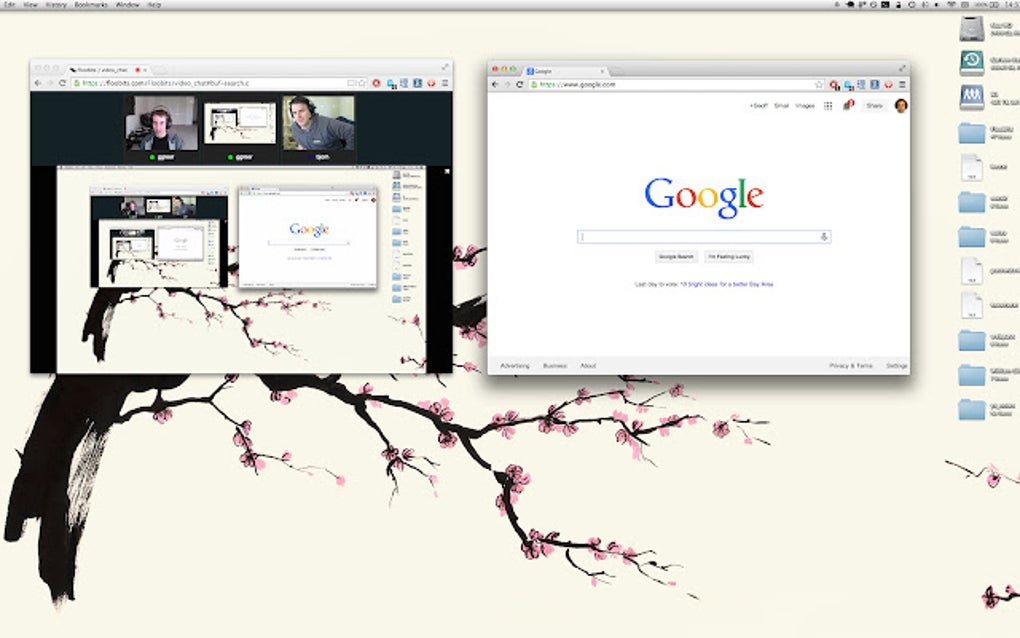Viewport: 1020px width, 638px height.
Task: Toggle ggreer's green status indicator
Action: (x=152, y=156)
